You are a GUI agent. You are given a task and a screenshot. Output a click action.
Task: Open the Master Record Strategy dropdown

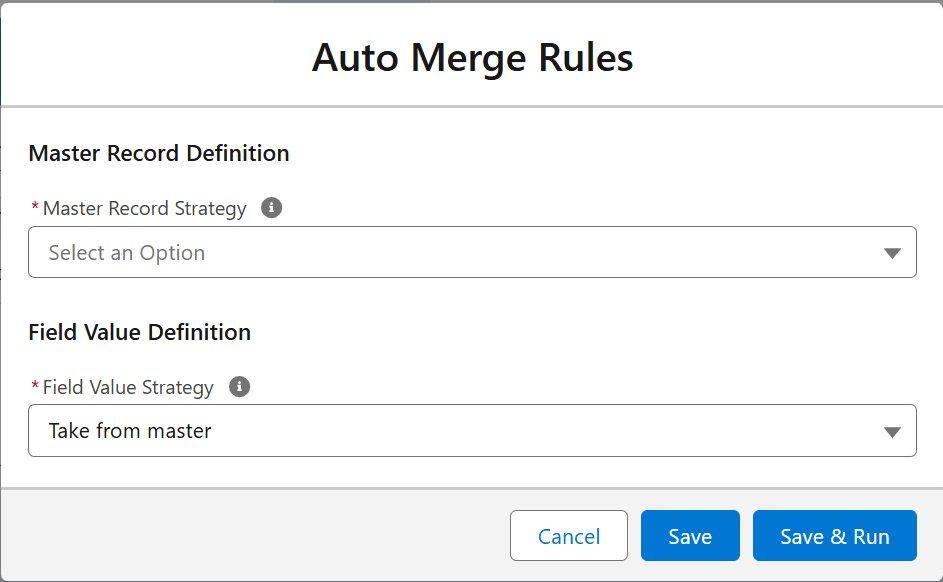pyautogui.click(x=472, y=252)
